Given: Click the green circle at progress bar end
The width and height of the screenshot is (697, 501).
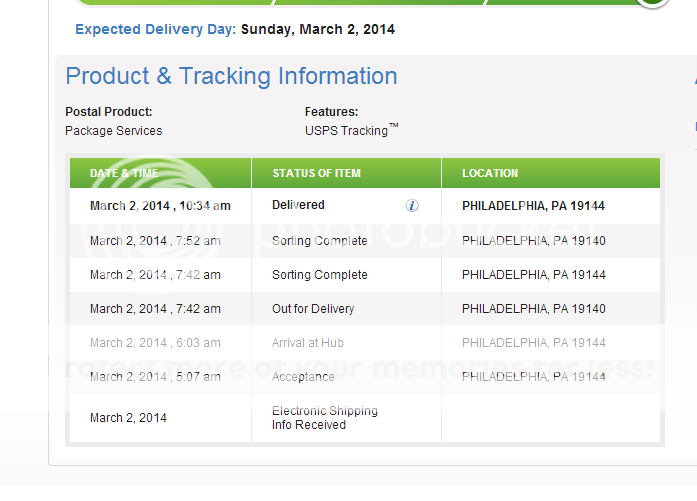Looking at the screenshot, I should click(x=652, y=3).
